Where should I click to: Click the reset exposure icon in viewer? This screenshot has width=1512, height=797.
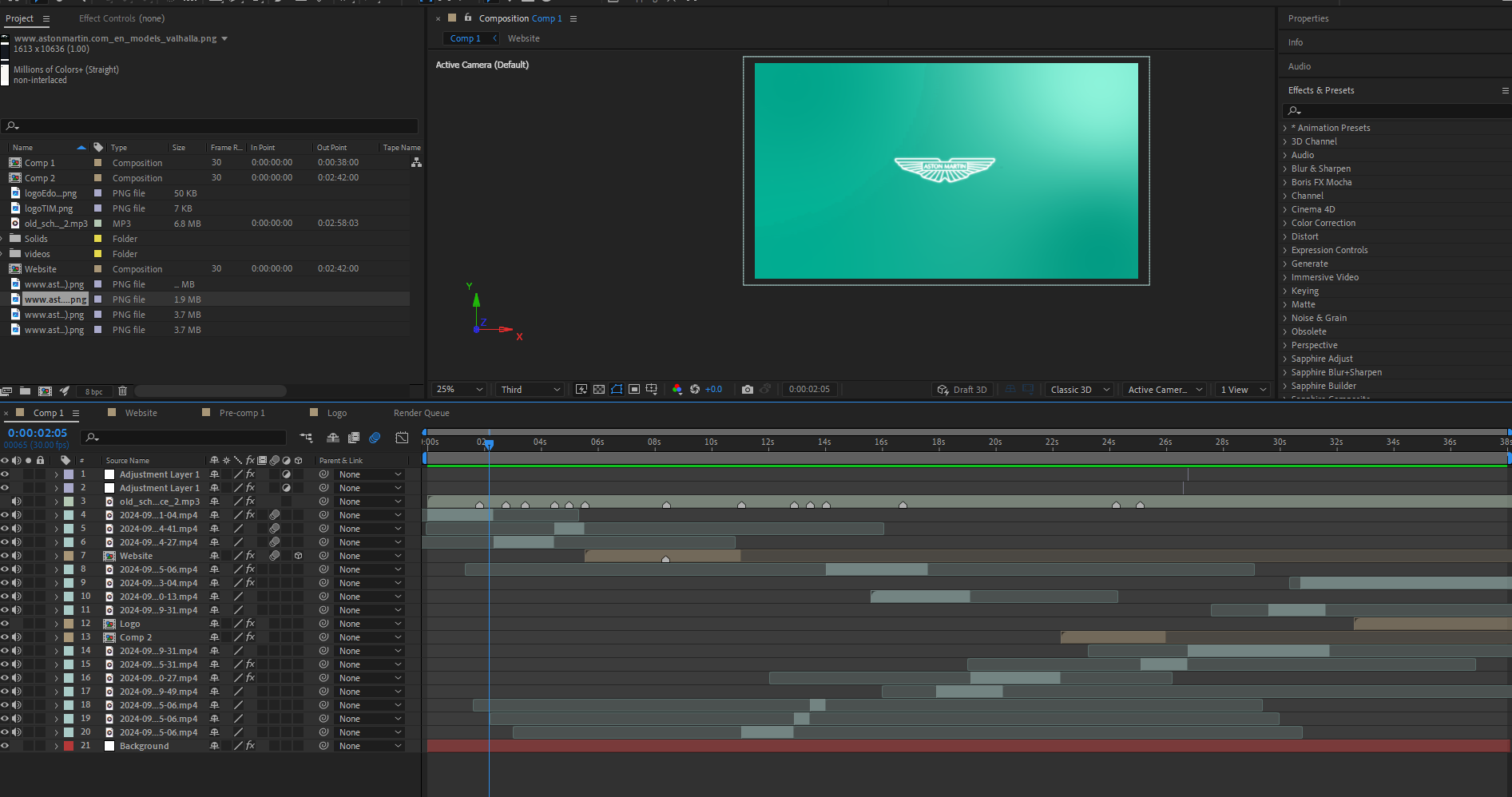pyautogui.click(x=695, y=390)
